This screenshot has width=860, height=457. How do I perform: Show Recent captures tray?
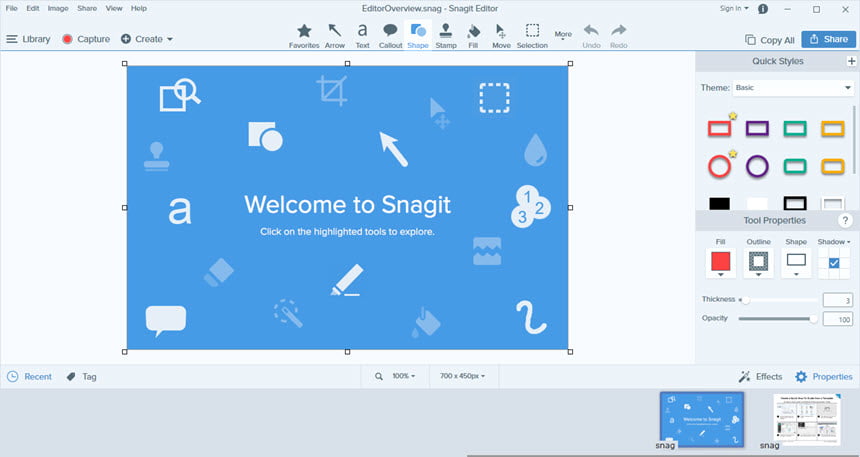pyautogui.click(x=29, y=376)
